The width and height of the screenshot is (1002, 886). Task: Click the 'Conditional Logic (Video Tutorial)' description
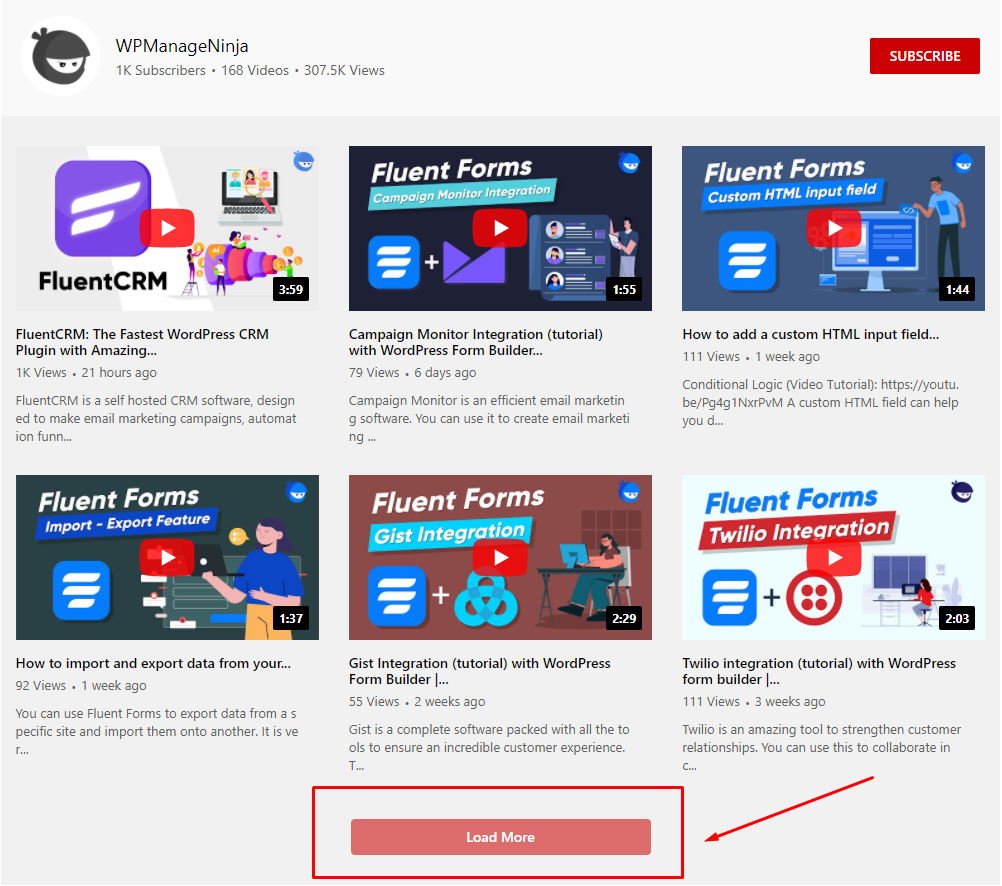821,403
